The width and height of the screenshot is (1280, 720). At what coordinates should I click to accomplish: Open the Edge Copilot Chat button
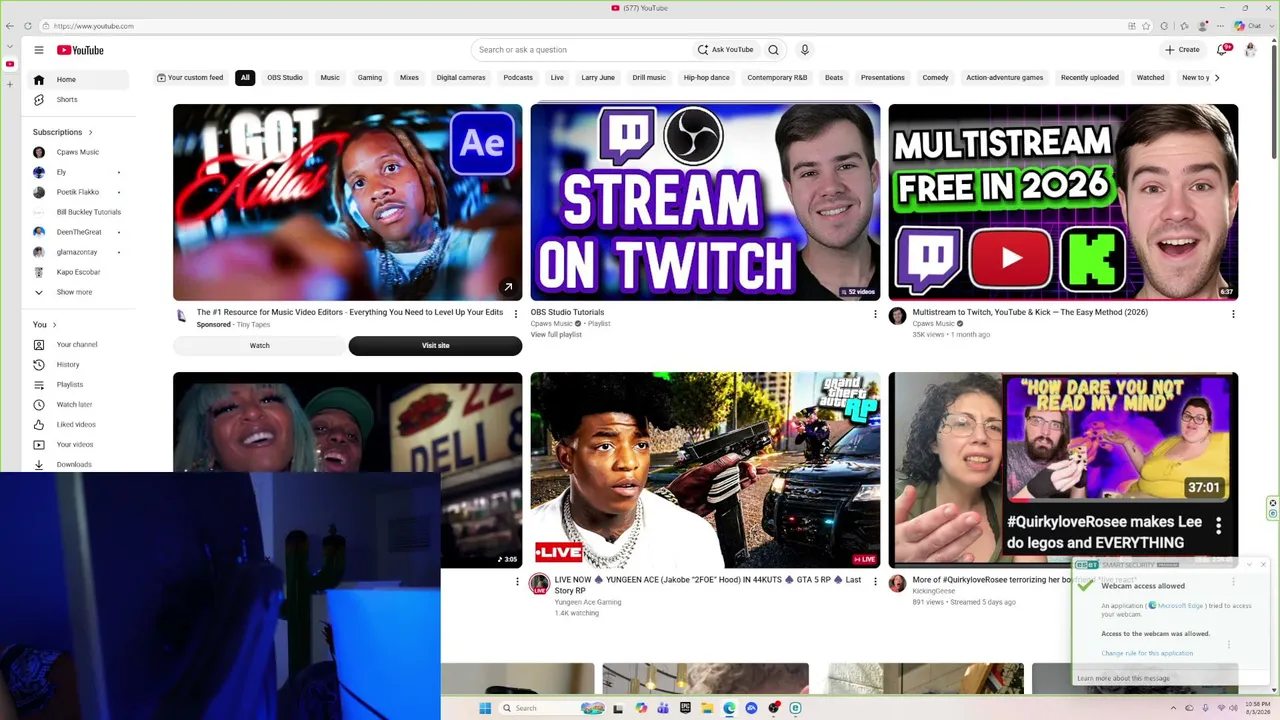1247,26
